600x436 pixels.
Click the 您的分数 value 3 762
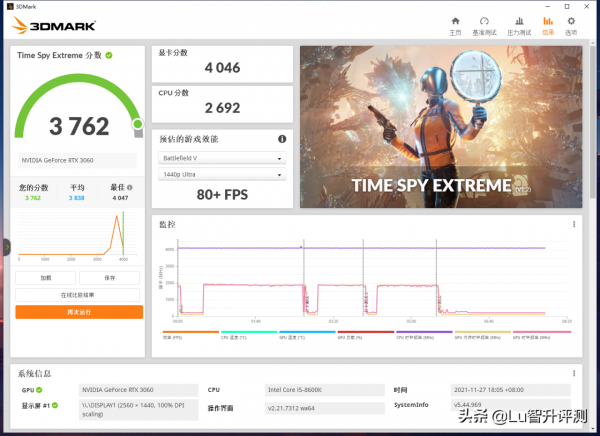(33, 198)
